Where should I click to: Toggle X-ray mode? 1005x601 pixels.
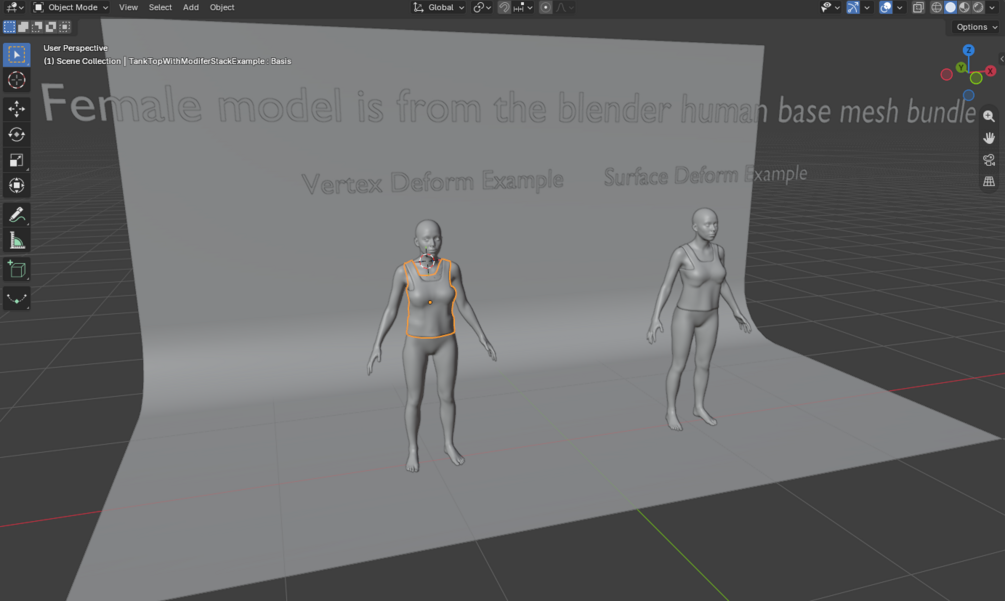918,7
